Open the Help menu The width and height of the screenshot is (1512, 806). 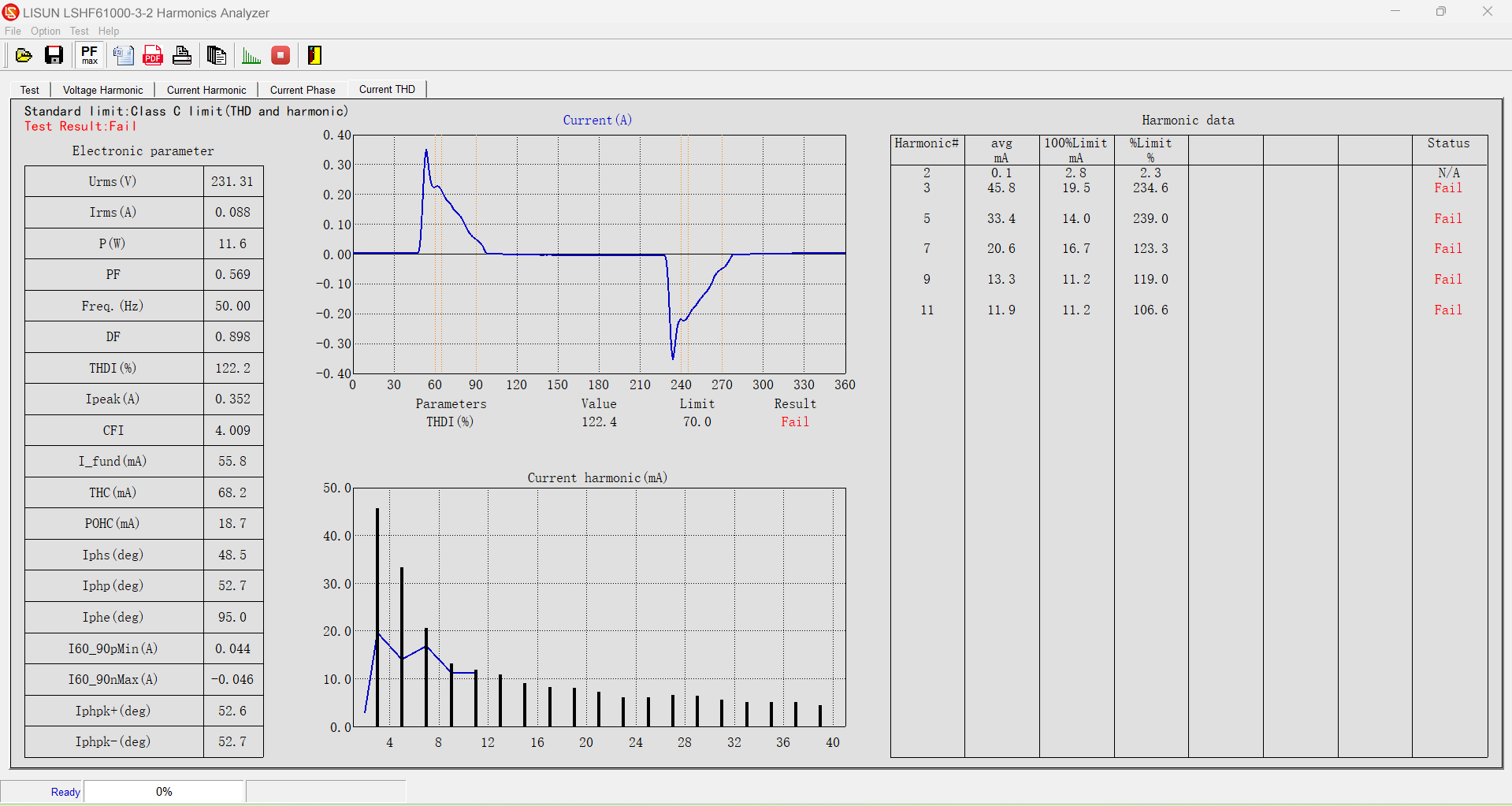[109, 32]
